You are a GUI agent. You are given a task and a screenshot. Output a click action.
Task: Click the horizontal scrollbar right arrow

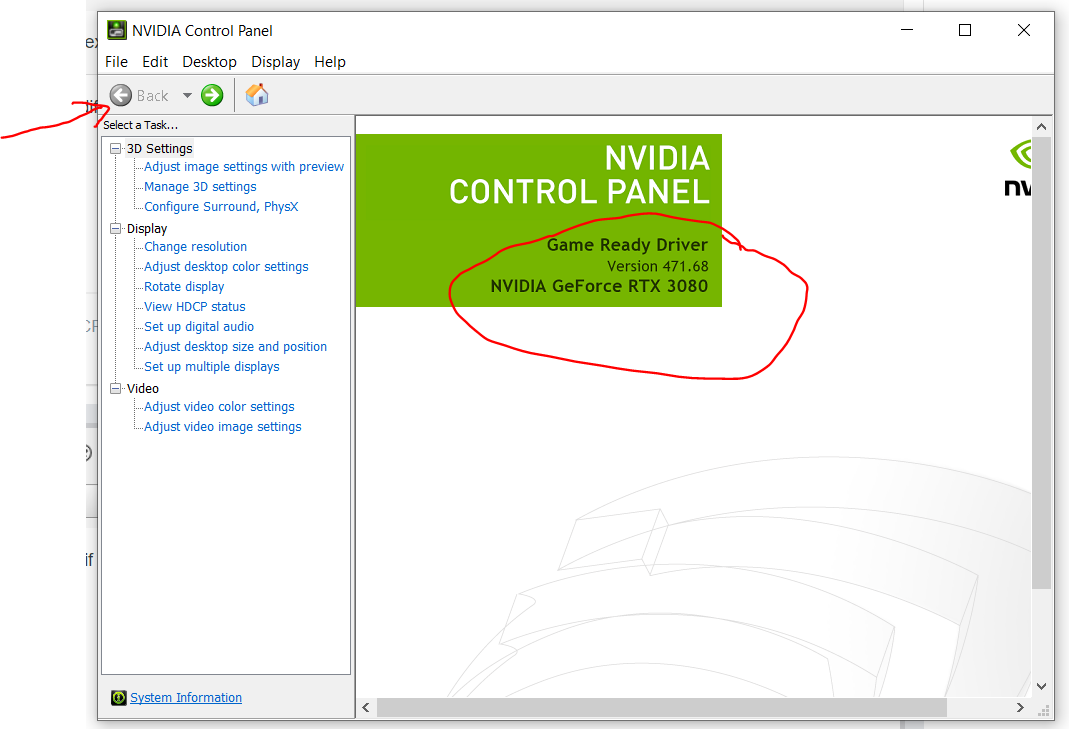pyautogui.click(x=1020, y=707)
